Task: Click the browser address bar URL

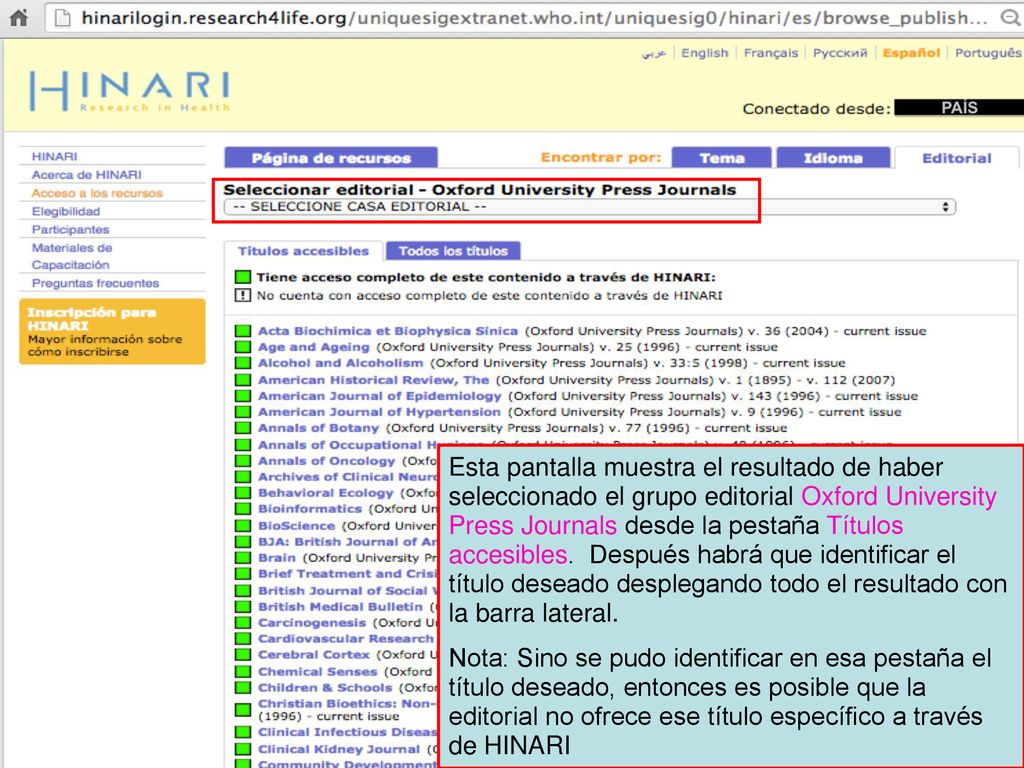Action: point(534,18)
